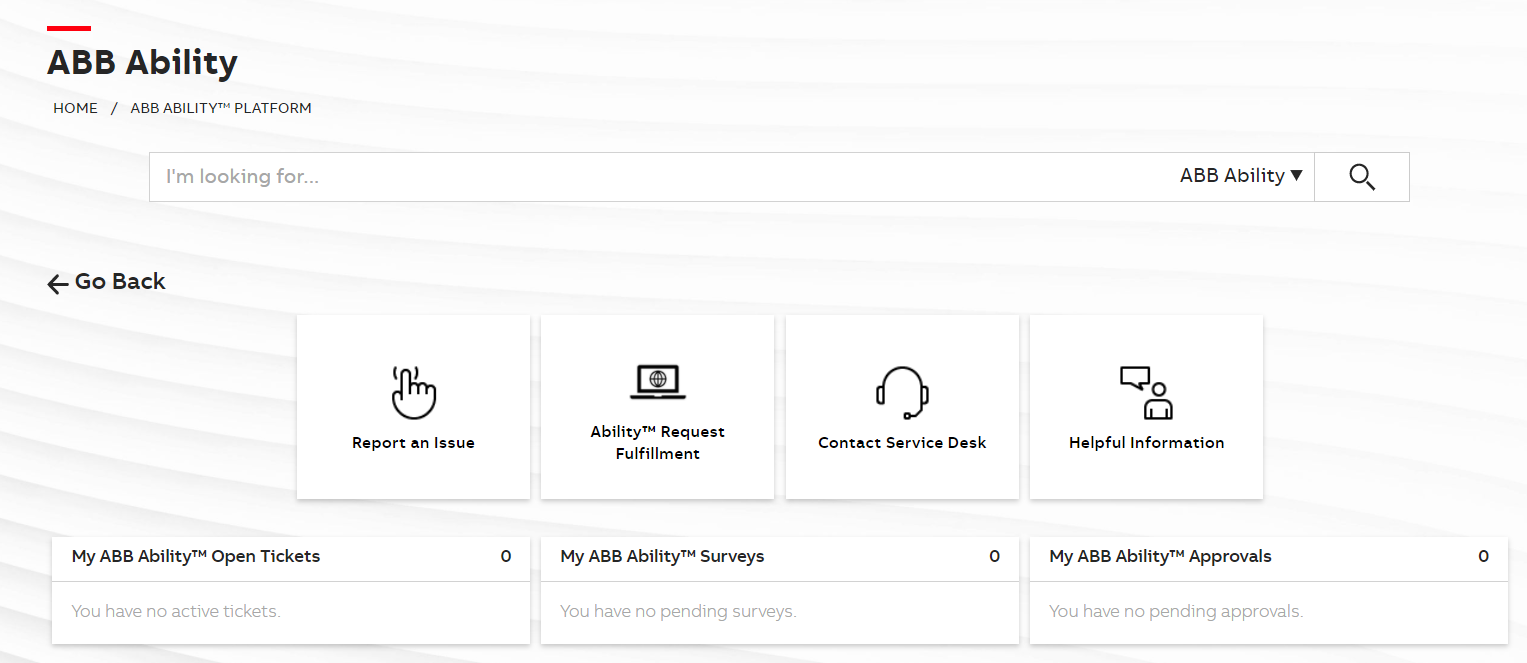Open My ABB Ability Surveys header
This screenshot has height=663, width=1527.
[662, 557]
